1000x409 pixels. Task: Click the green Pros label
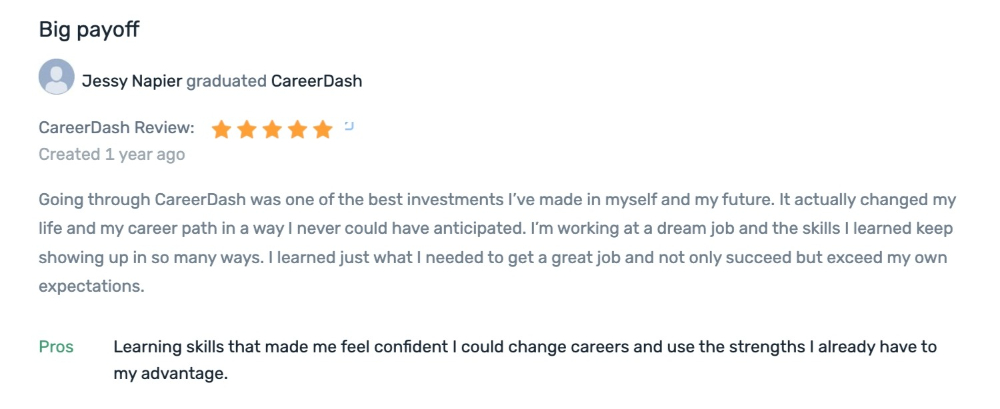[x=56, y=347]
